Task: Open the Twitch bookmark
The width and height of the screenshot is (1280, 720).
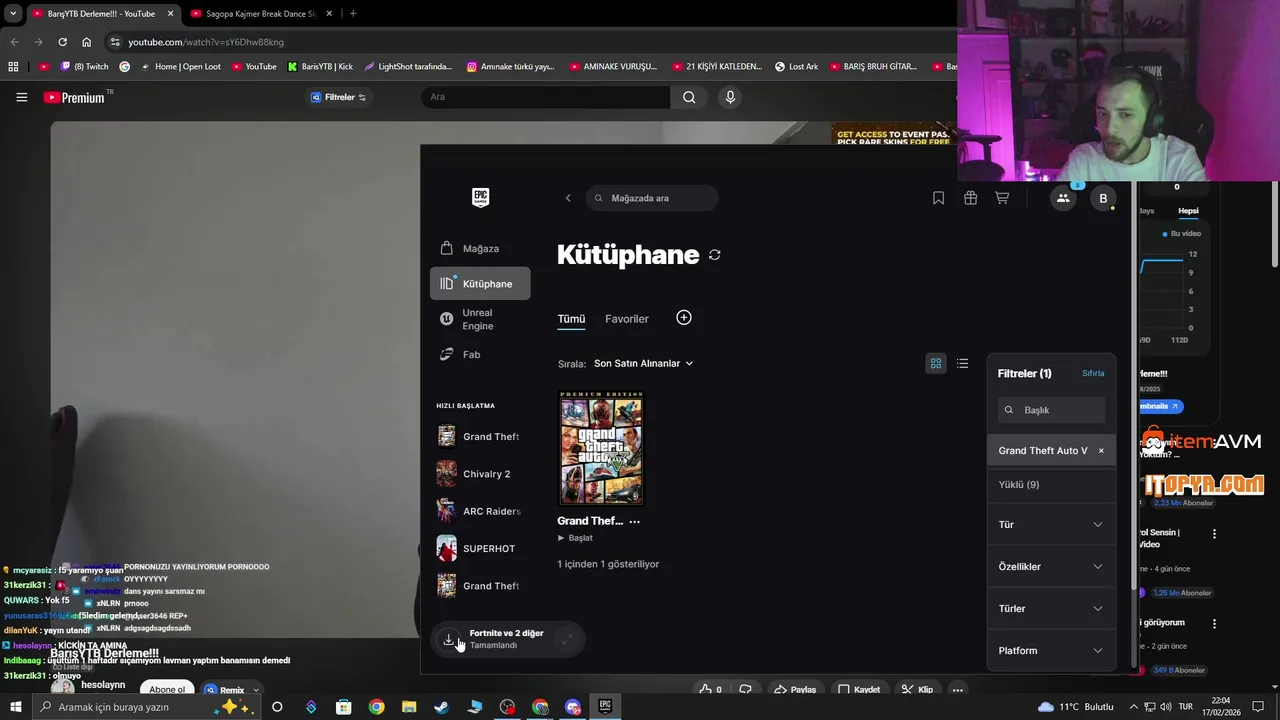Action: pyautogui.click(x=84, y=67)
